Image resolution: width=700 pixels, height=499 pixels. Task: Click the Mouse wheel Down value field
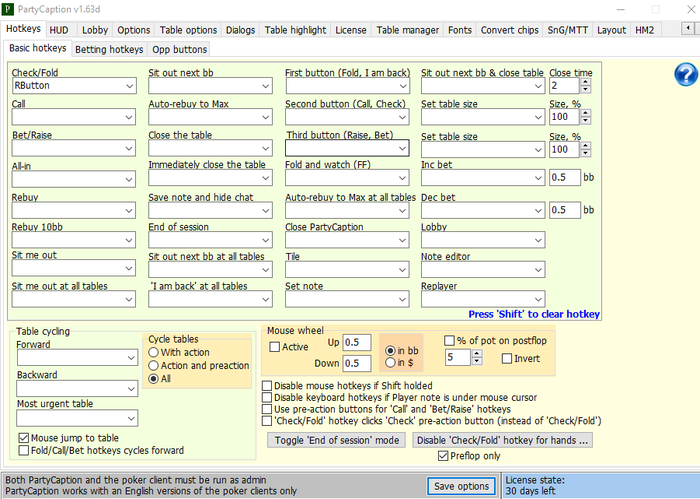pyautogui.click(x=357, y=363)
